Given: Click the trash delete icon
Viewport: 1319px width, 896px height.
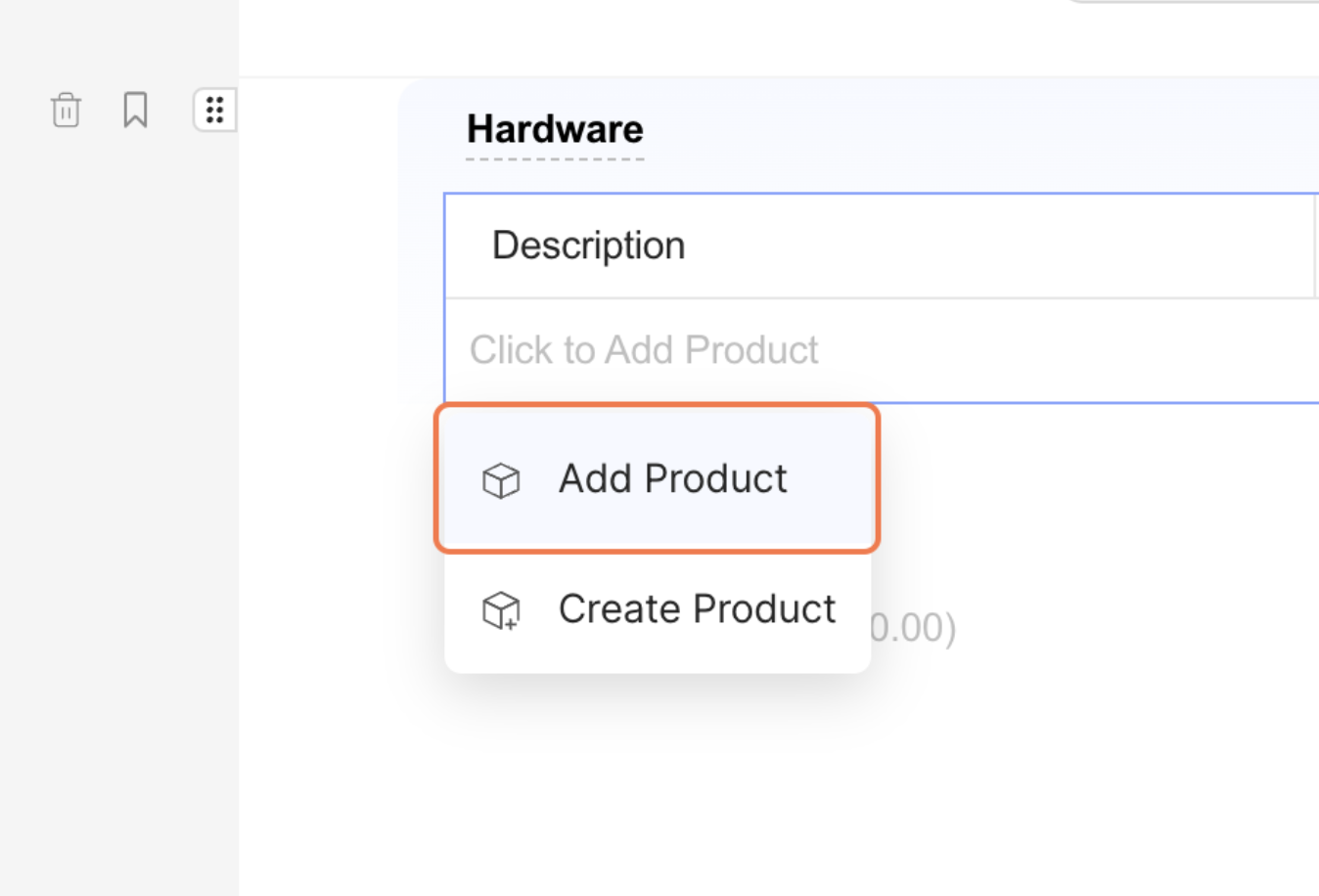Looking at the screenshot, I should [66, 110].
